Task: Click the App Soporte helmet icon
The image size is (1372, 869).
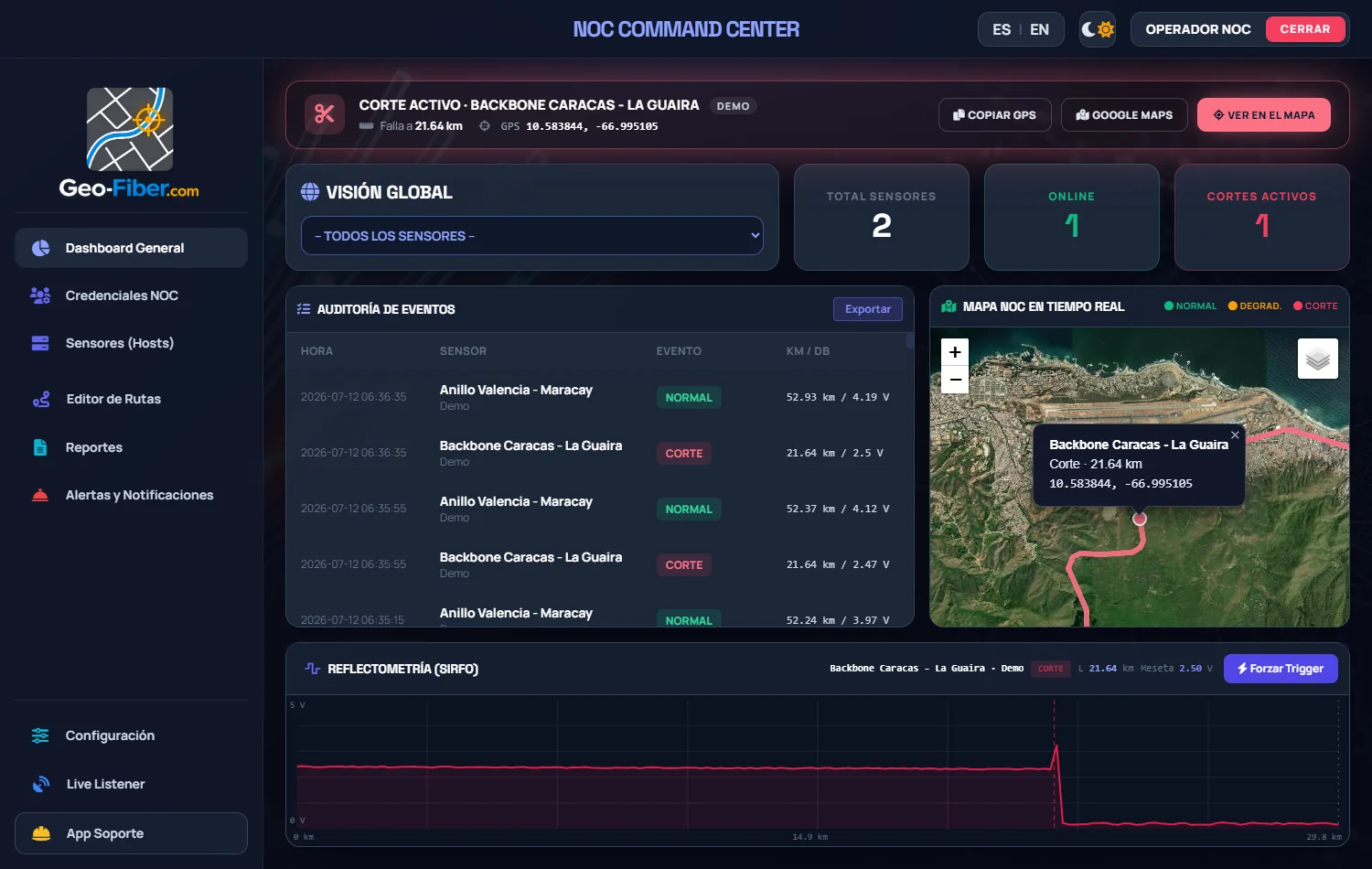Action: 41,833
